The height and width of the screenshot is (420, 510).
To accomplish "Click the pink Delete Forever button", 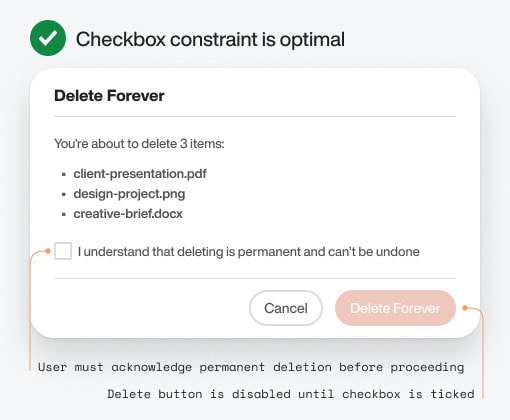I will click(395, 308).
